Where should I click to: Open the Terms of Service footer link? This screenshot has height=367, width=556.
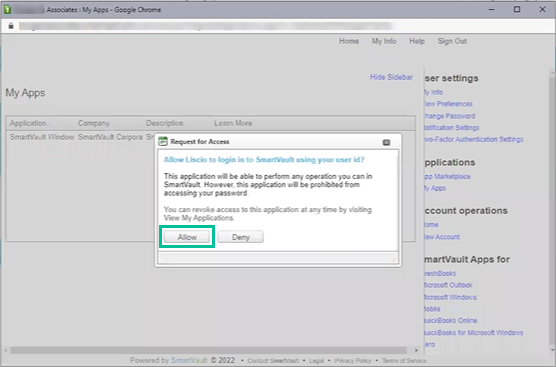[404, 361]
